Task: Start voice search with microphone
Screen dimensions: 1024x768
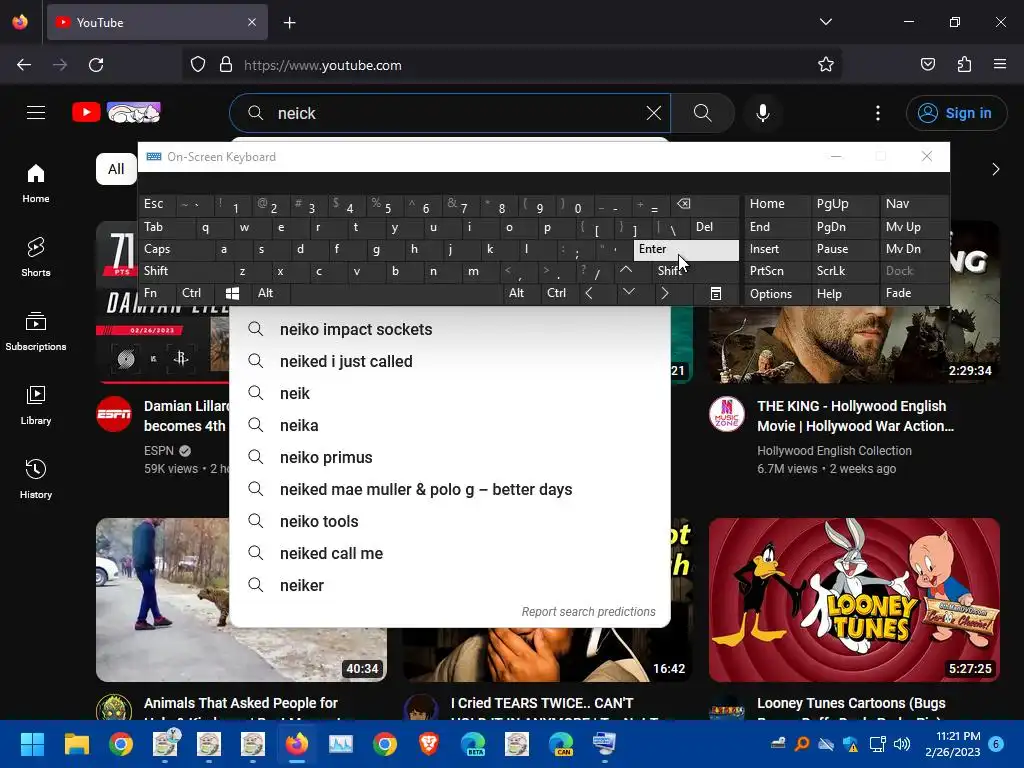Action: coord(762,113)
